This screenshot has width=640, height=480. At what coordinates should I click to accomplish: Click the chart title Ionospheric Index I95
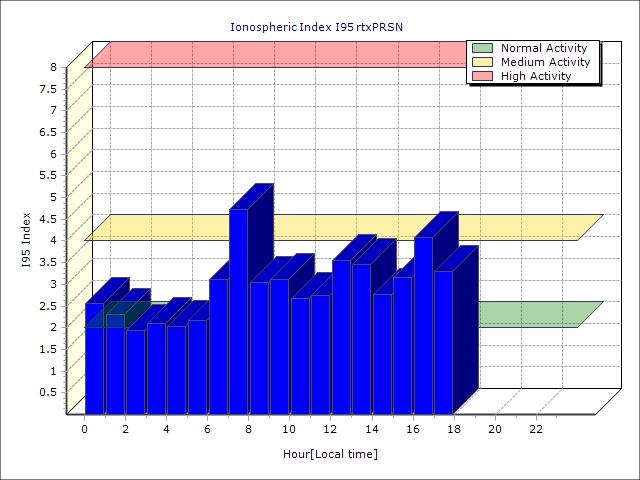point(320,25)
